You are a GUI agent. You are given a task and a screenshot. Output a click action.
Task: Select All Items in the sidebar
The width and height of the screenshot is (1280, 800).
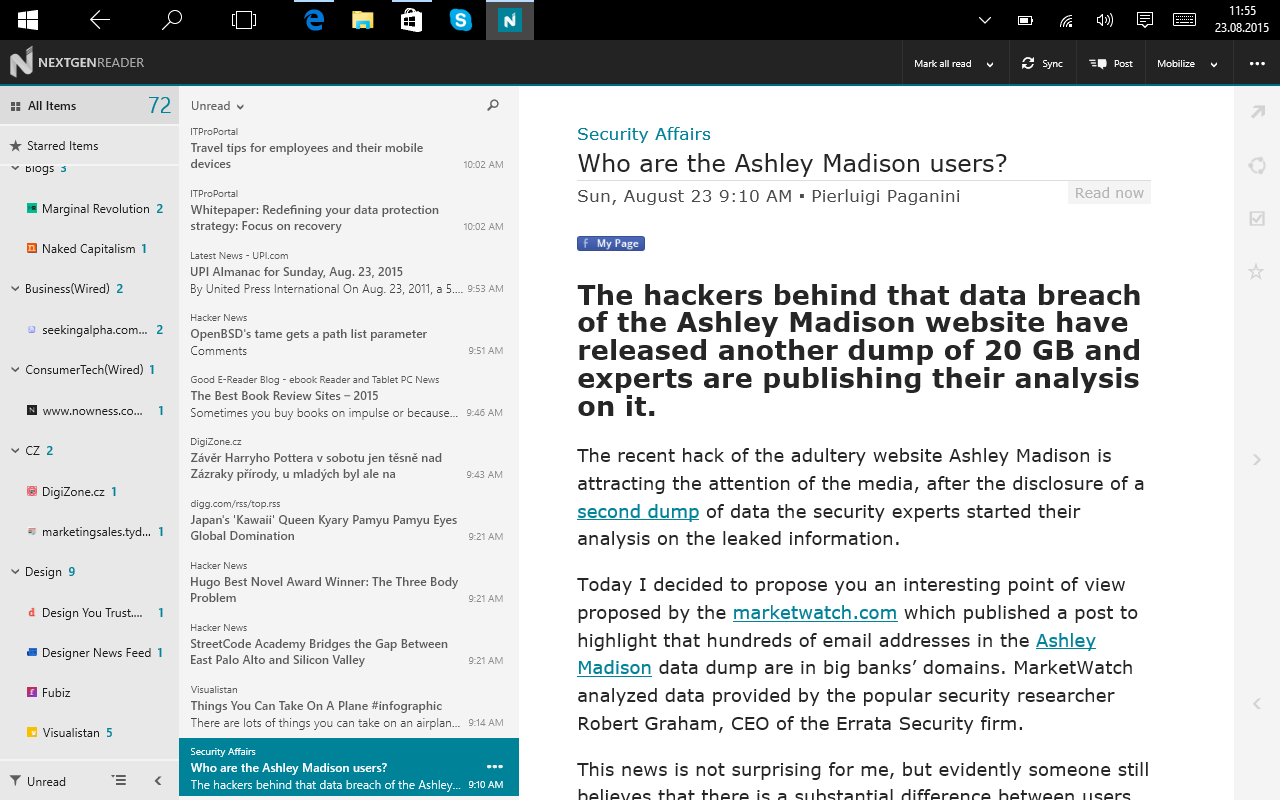pyautogui.click(x=89, y=105)
